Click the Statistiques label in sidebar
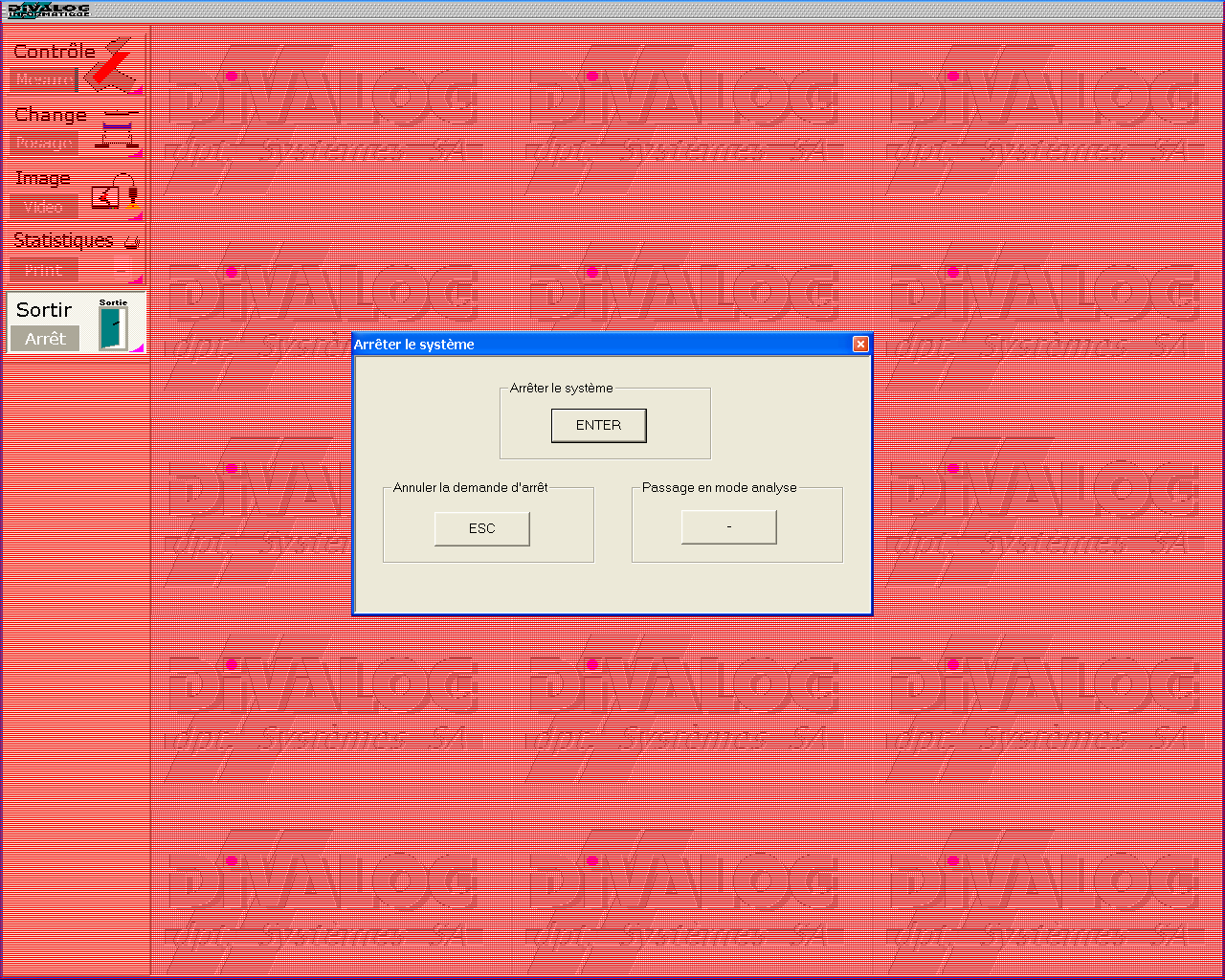Viewport: 1225px width, 980px height. click(63, 240)
